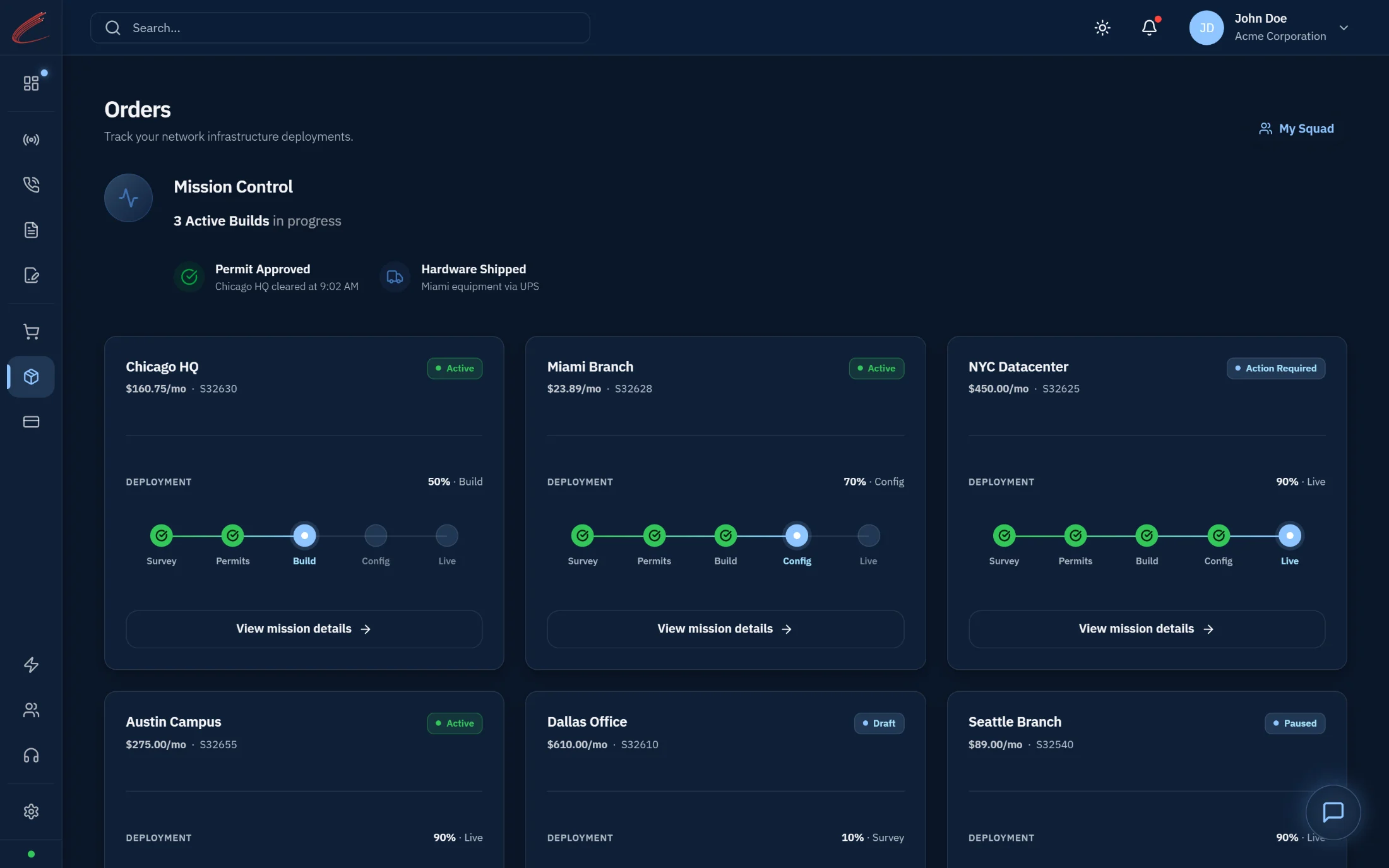
Task: View mission details for NYC Datacenter
Action: (x=1147, y=629)
